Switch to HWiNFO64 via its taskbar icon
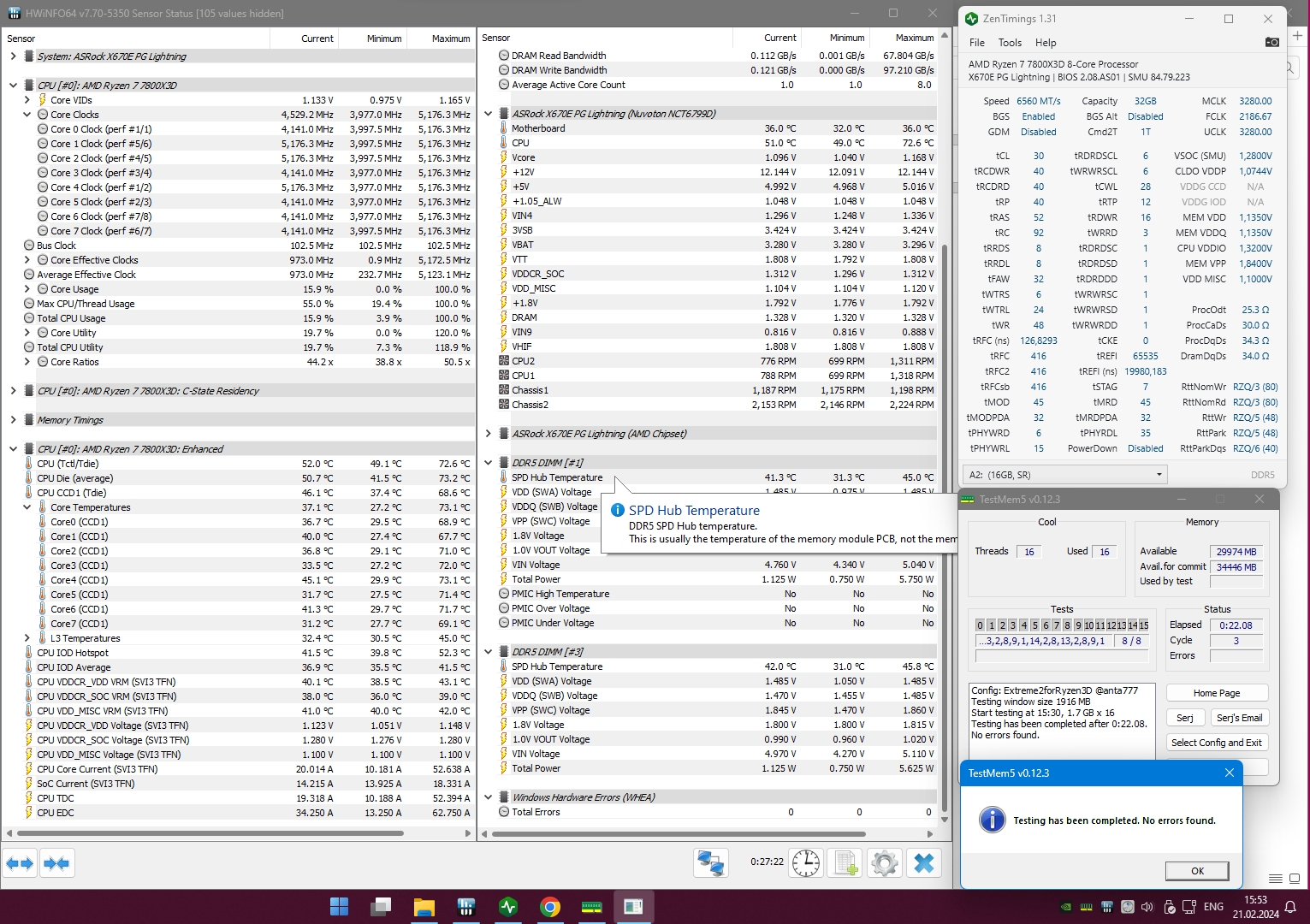 (x=465, y=906)
